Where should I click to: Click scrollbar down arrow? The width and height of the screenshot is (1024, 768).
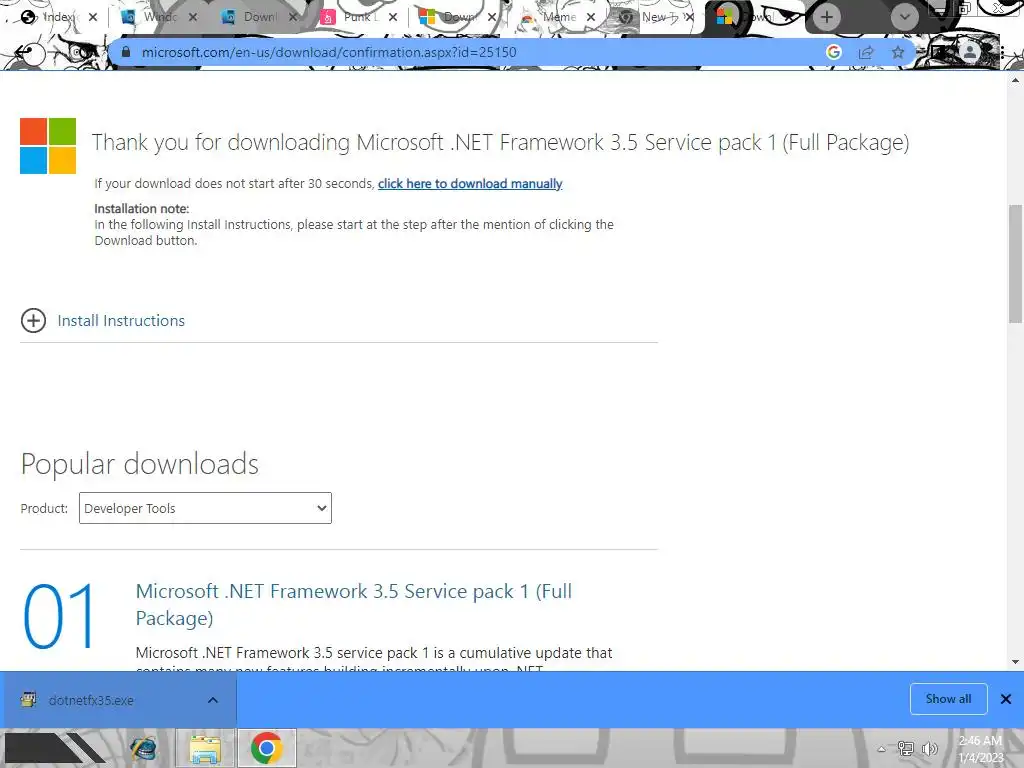[1015, 662]
